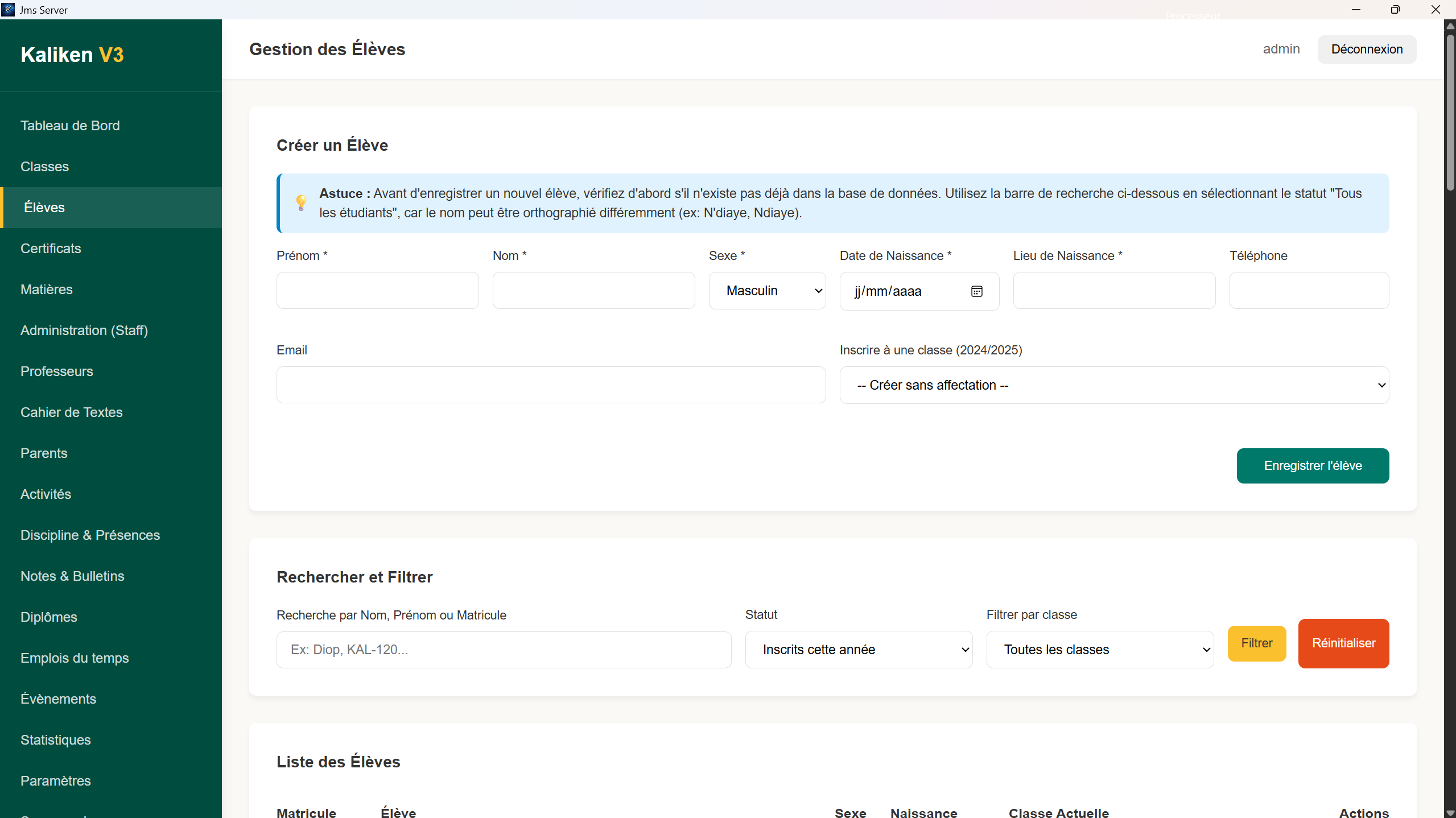Click the Prénom input field
The image size is (1456, 818).
coord(377,291)
